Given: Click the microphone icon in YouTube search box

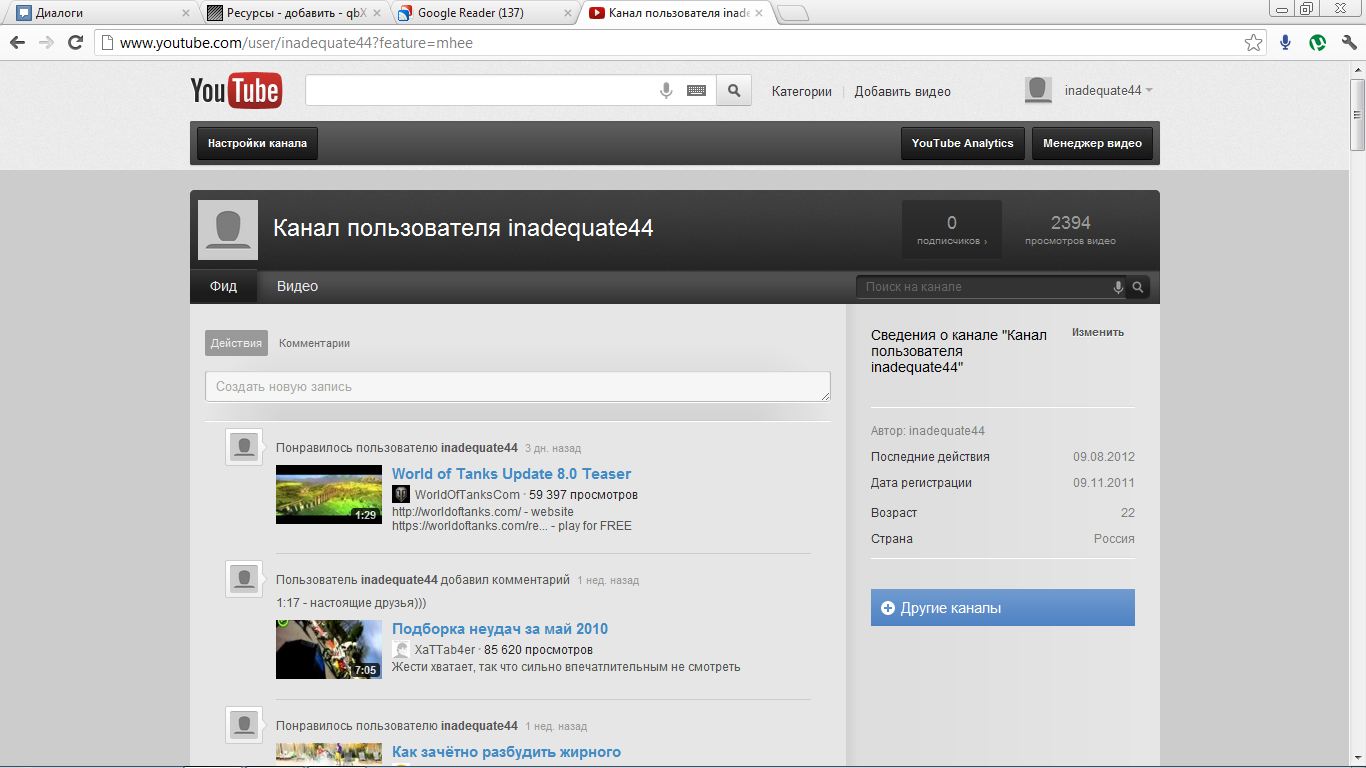Looking at the screenshot, I should pos(666,91).
